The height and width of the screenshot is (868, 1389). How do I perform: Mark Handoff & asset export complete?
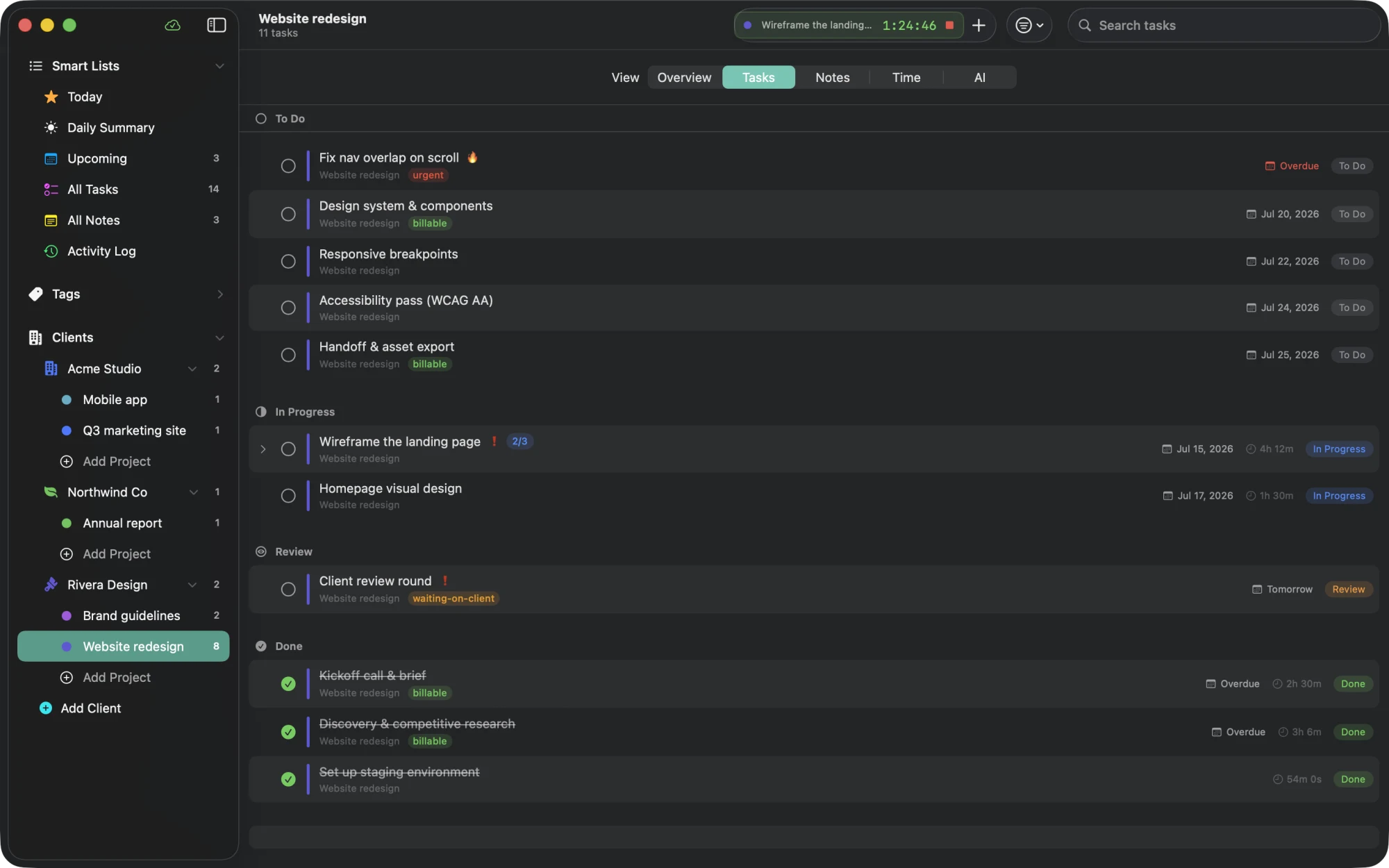288,355
